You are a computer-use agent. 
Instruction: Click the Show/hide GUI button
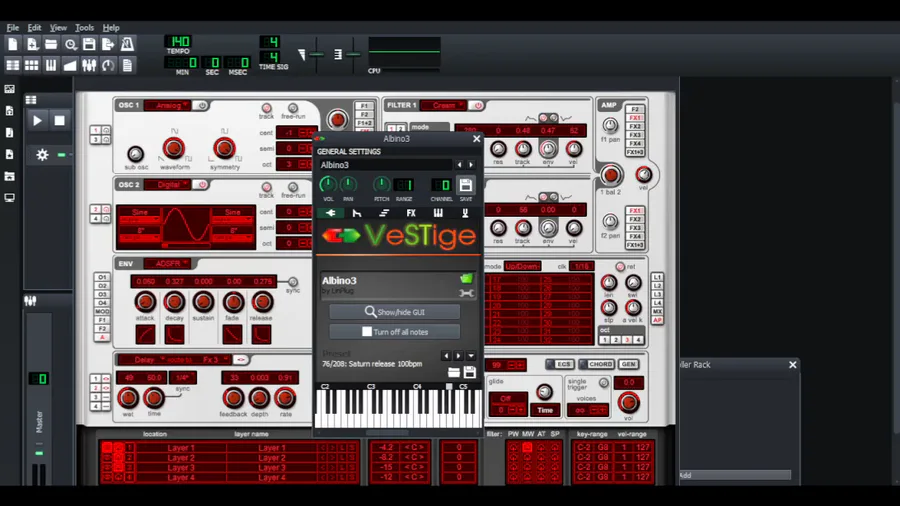394,312
